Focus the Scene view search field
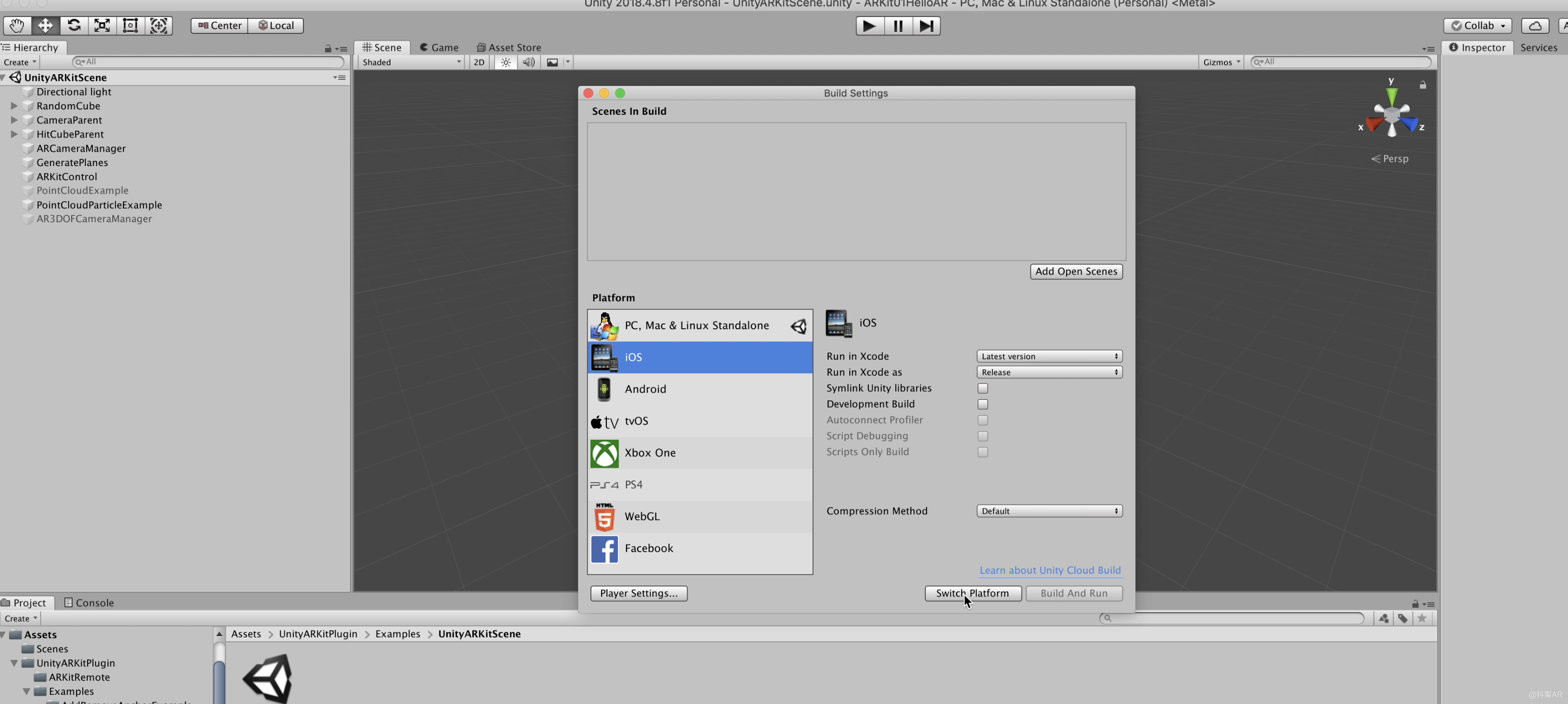The width and height of the screenshot is (1568, 704). [1341, 62]
